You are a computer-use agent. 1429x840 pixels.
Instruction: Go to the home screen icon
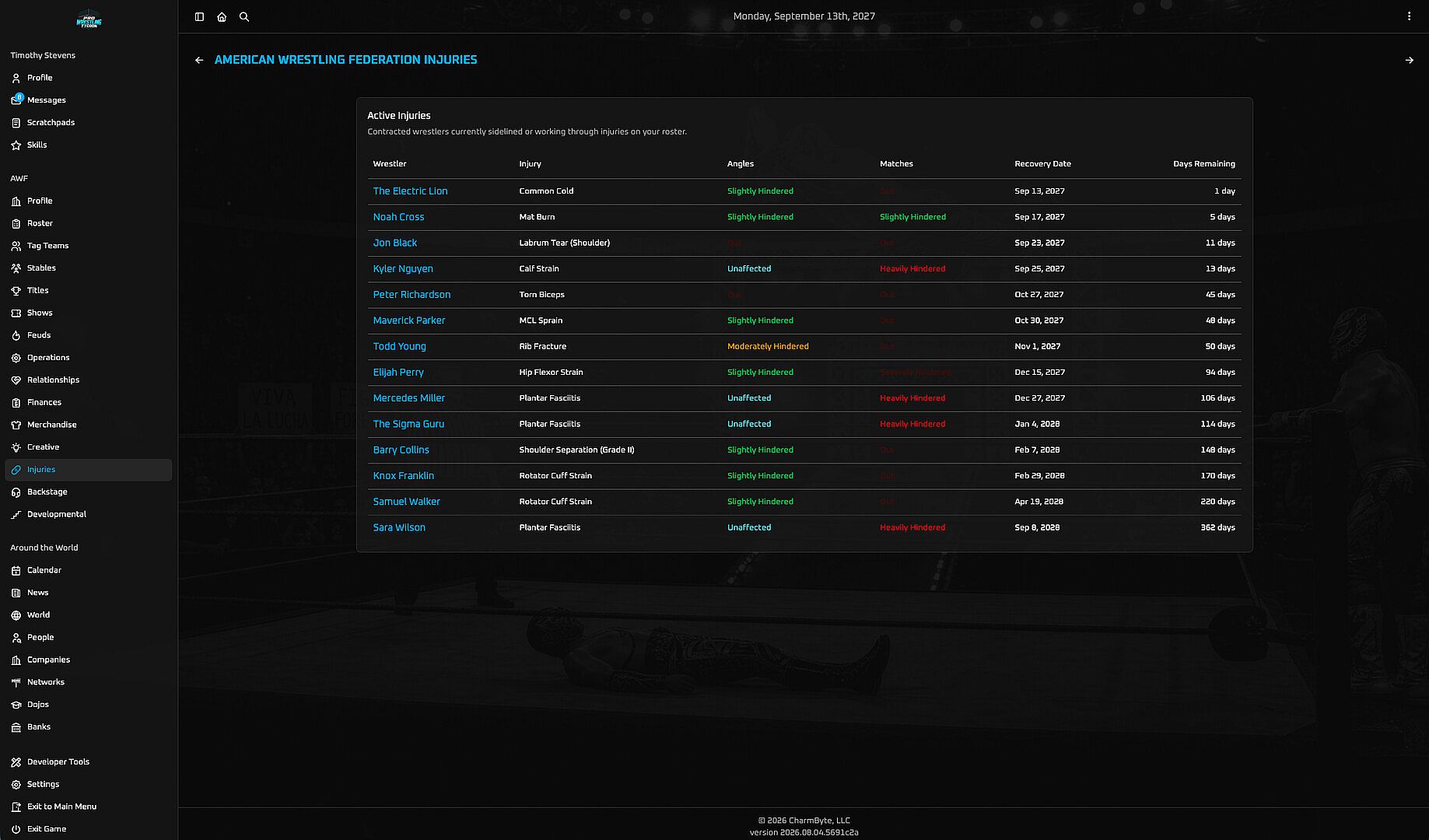tap(222, 16)
